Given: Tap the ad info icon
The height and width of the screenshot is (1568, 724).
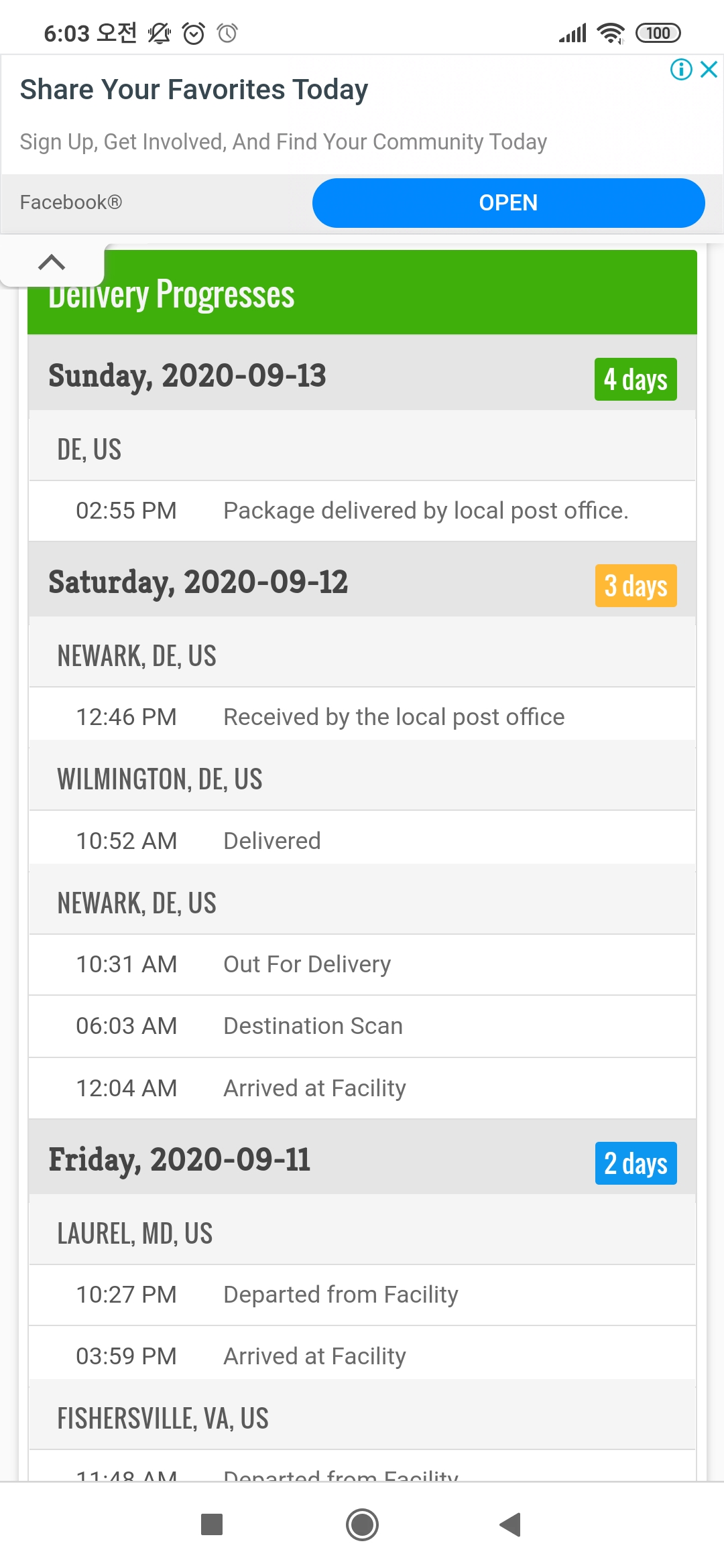Looking at the screenshot, I should click(681, 69).
